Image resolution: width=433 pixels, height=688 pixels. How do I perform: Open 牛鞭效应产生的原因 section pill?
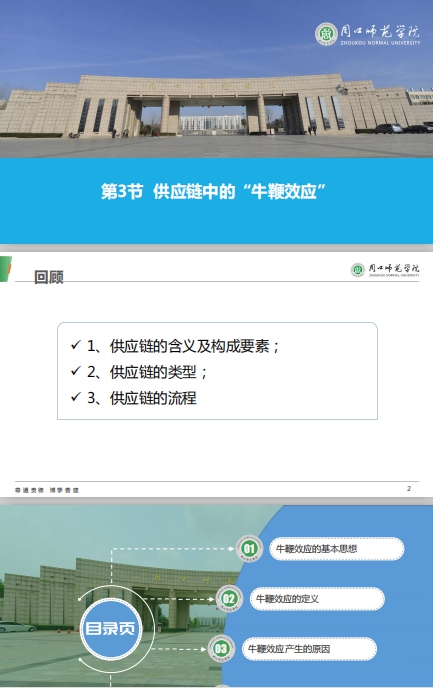coord(309,649)
